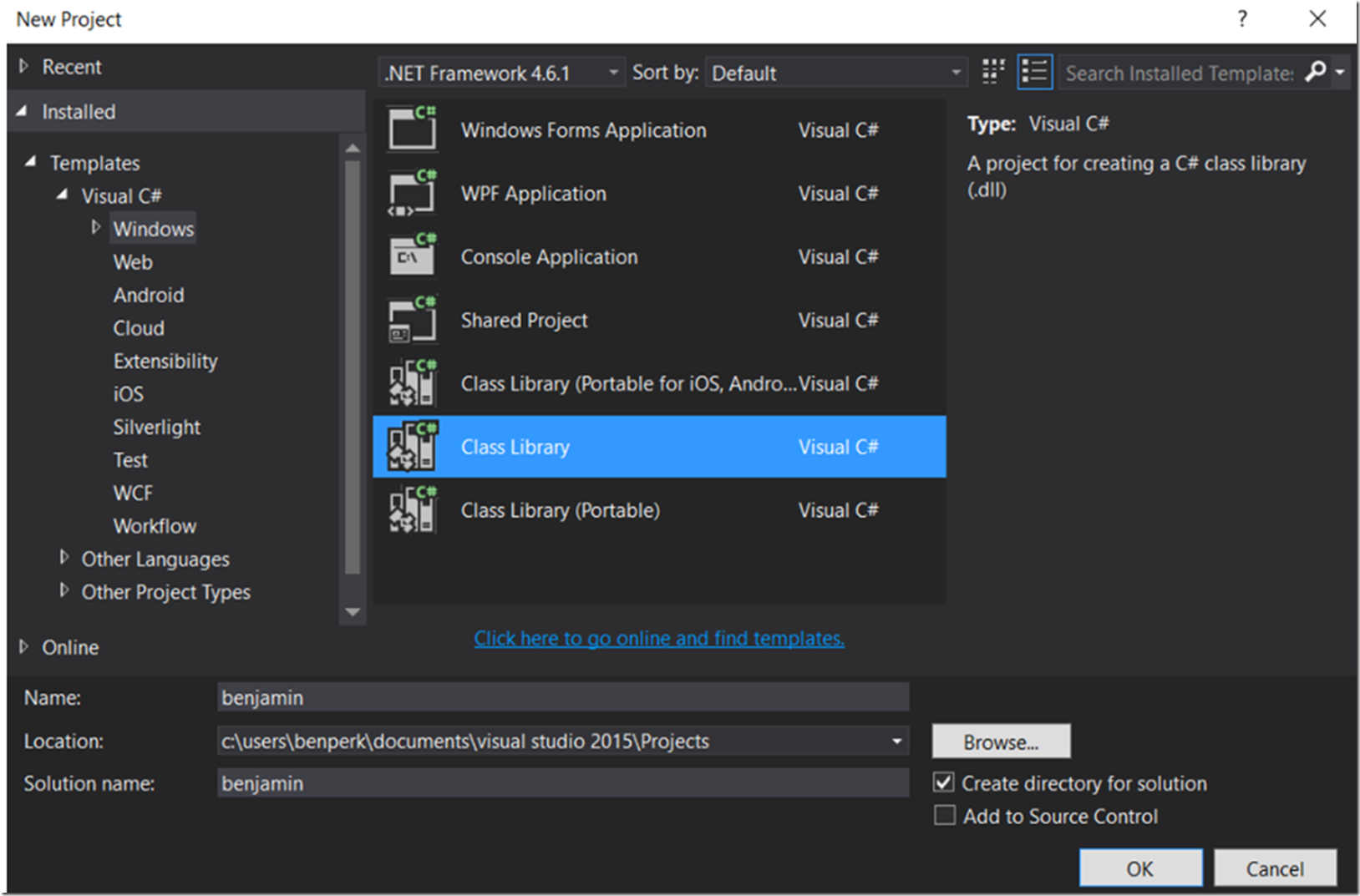Viewport: 1360px width, 896px height.
Task: Select the Class Library Portable iOS Android icon
Action: point(414,383)
